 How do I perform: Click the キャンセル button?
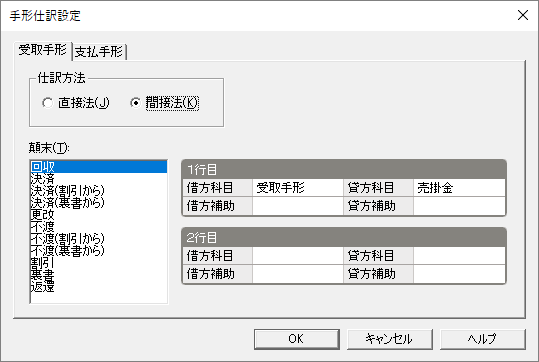tap(389, 339)
